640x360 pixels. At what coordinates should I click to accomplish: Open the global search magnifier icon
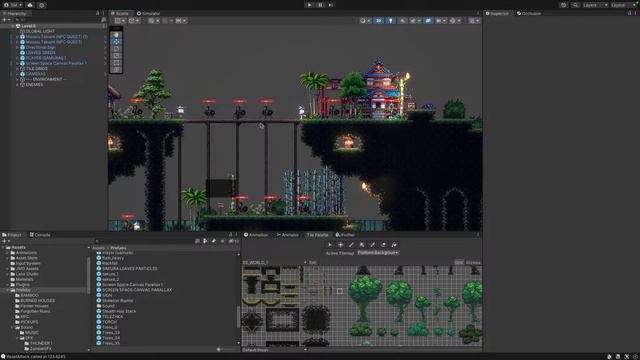point(575,5)
